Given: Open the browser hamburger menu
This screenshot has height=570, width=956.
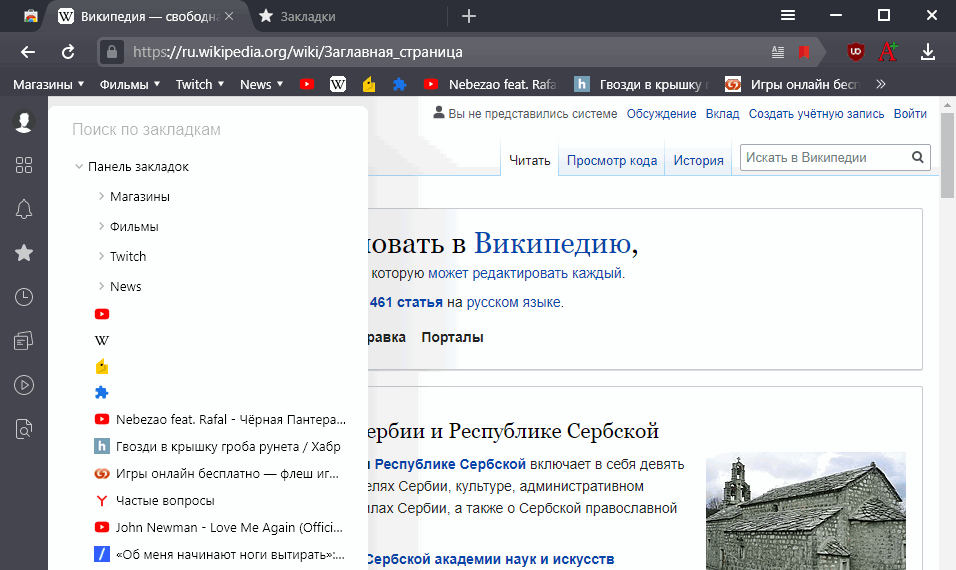Looking at the screenshot, I should point(788,15).
